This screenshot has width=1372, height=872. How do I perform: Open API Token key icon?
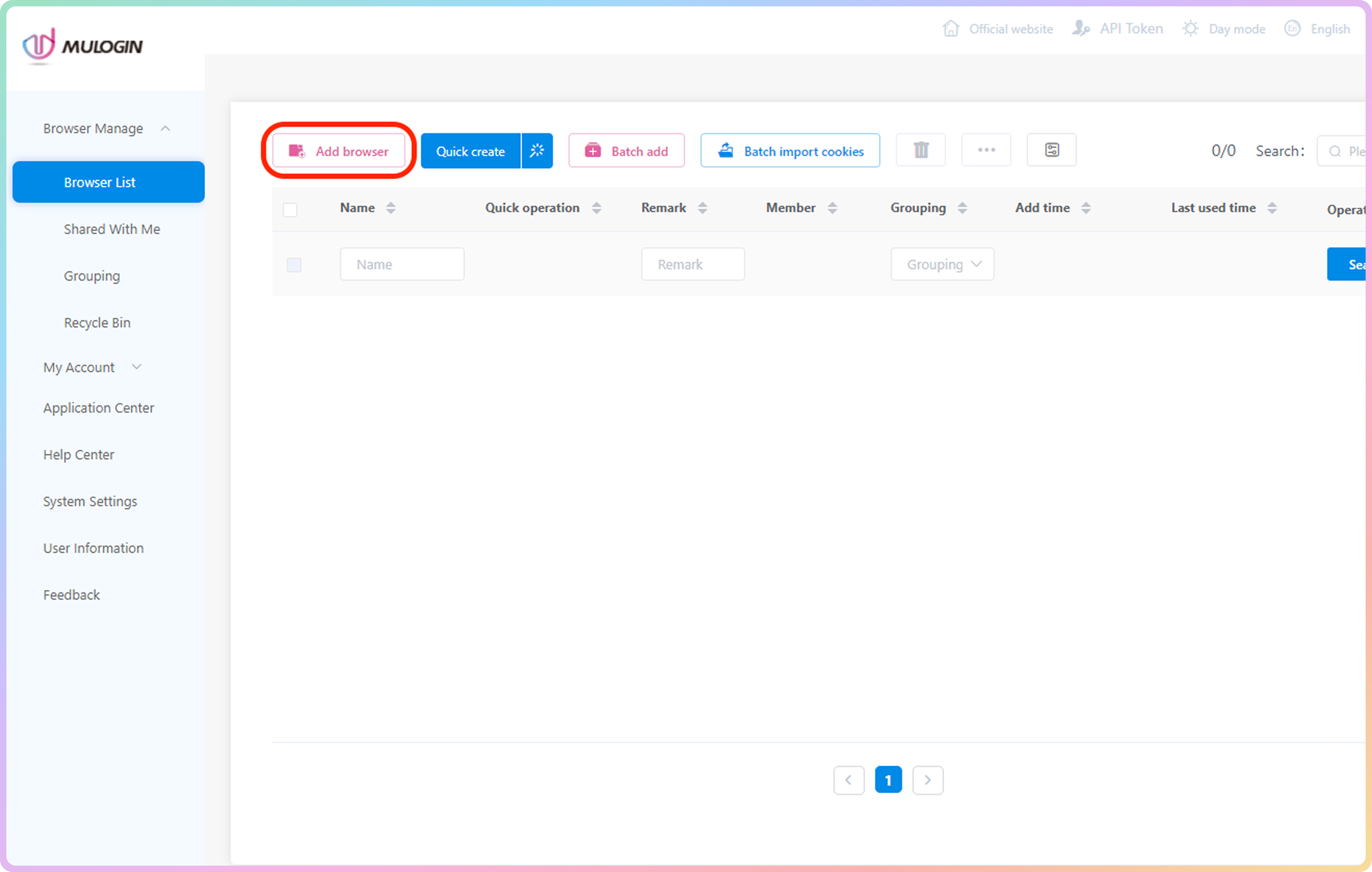tap(1081, 29)
